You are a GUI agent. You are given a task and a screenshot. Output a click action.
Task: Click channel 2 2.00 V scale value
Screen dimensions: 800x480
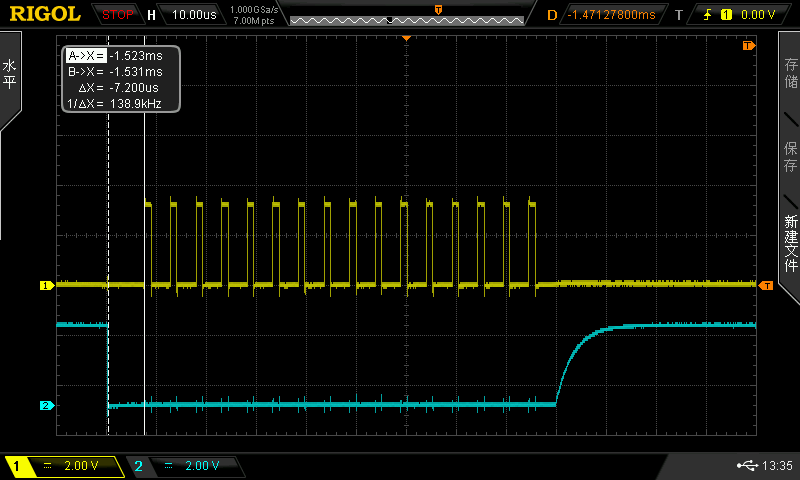[202, 466]
